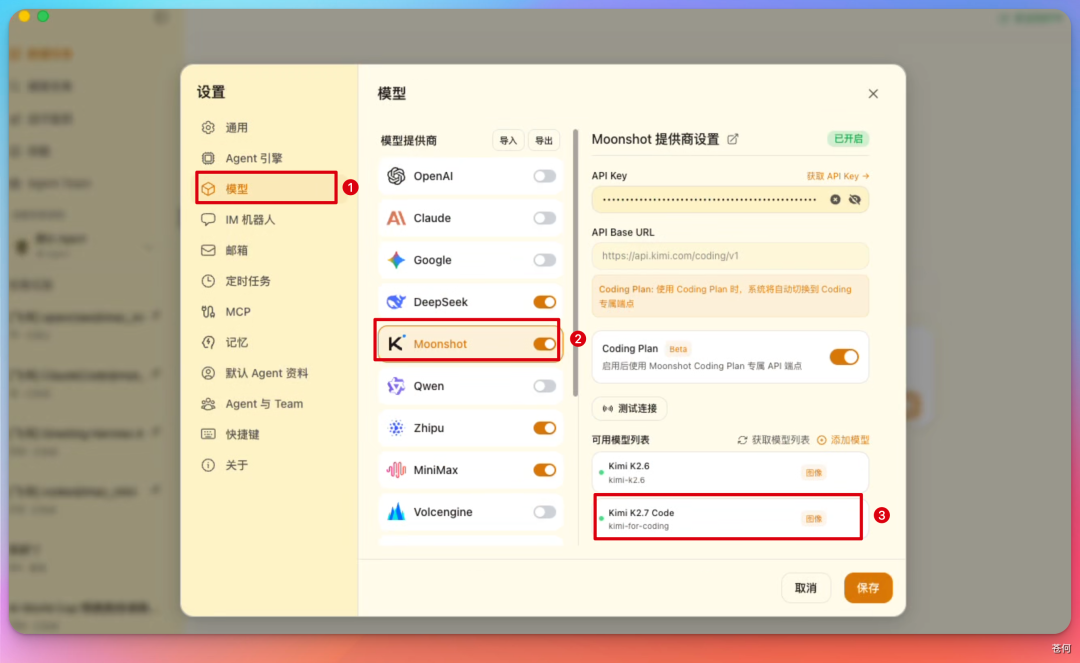
Task: Click the Zhipu logo icon
Action: 396,428
